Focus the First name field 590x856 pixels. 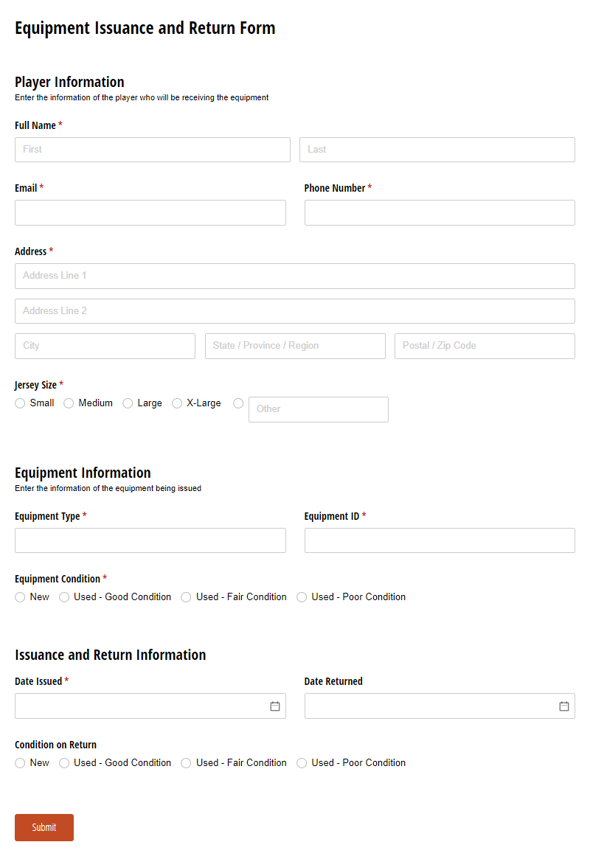[152, 150]
